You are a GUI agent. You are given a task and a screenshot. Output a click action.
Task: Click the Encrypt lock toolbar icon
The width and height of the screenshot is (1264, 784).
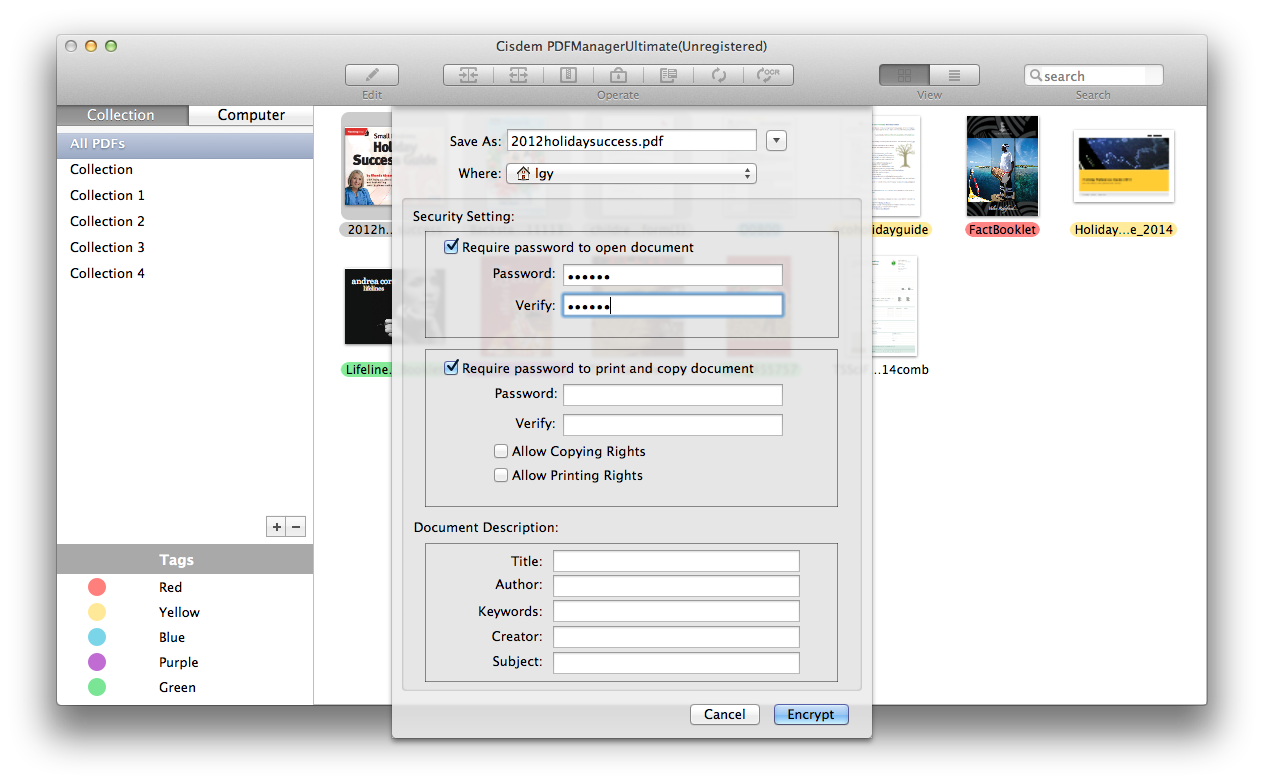(618, 75)
